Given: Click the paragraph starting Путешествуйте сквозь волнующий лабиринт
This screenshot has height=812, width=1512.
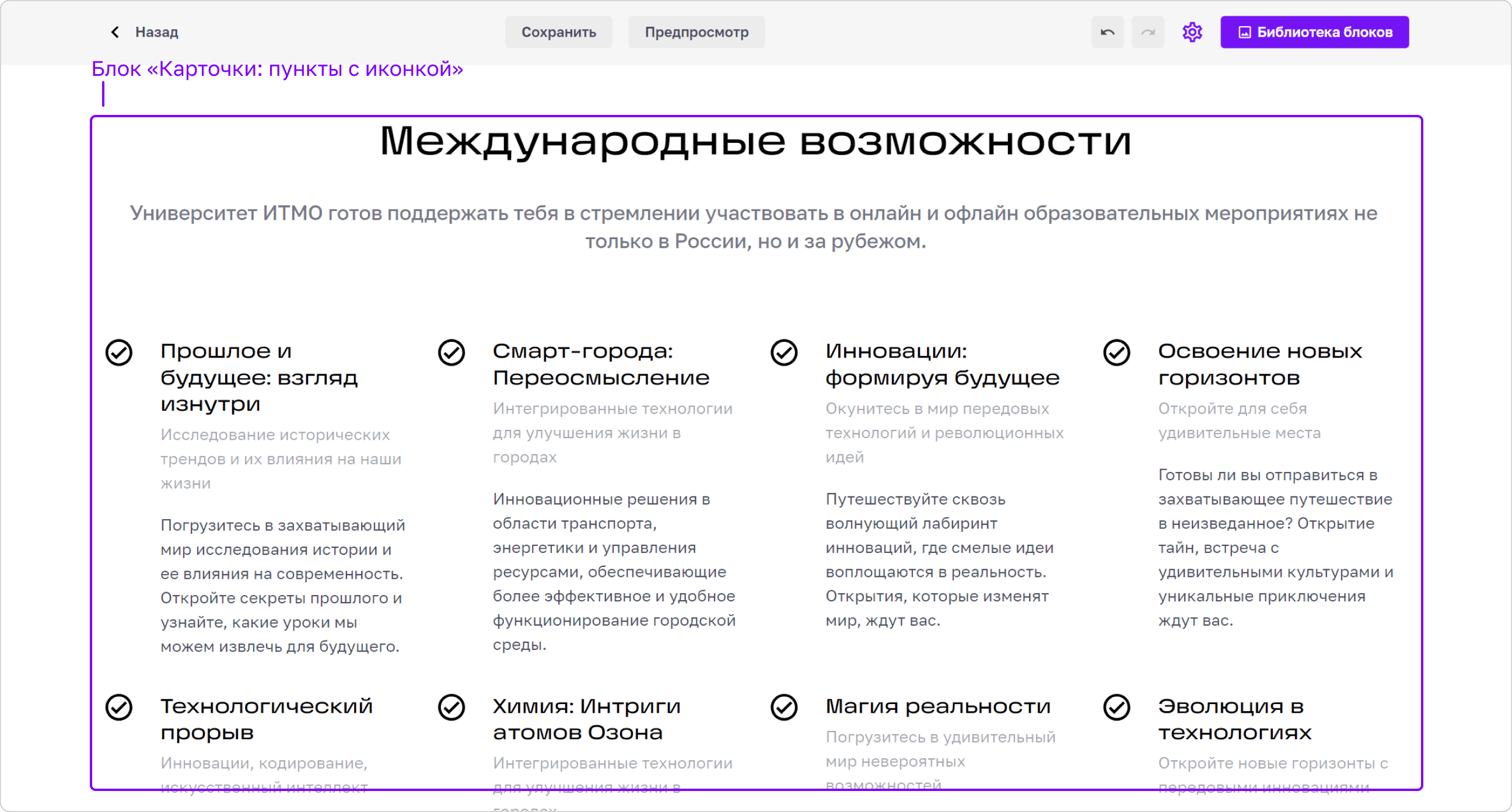Looking at the screenshot, I should pos(939,559).
